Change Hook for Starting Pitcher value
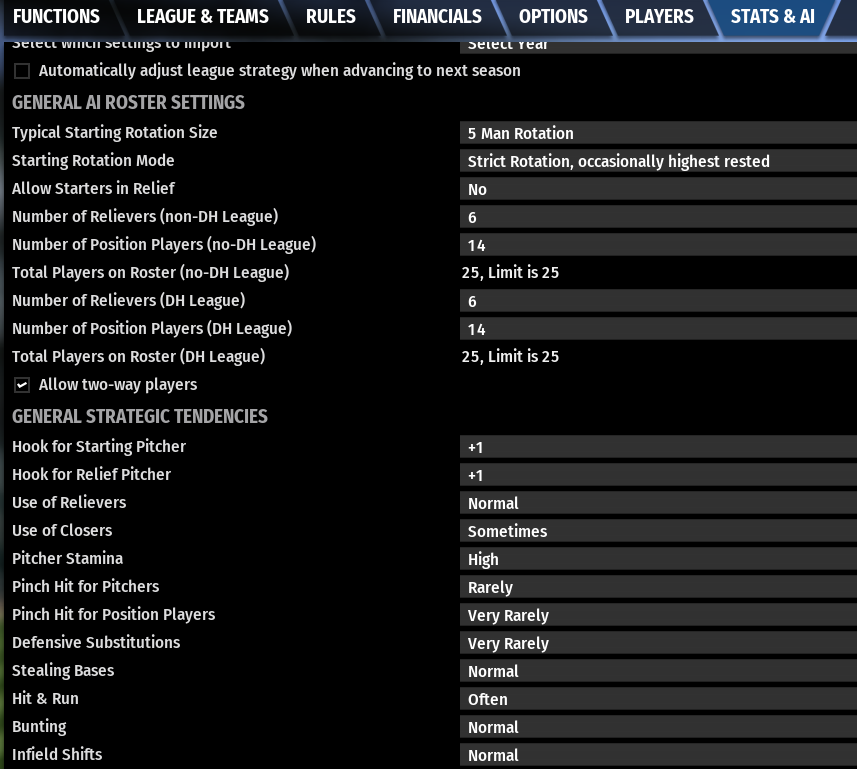 coord(658,447)
